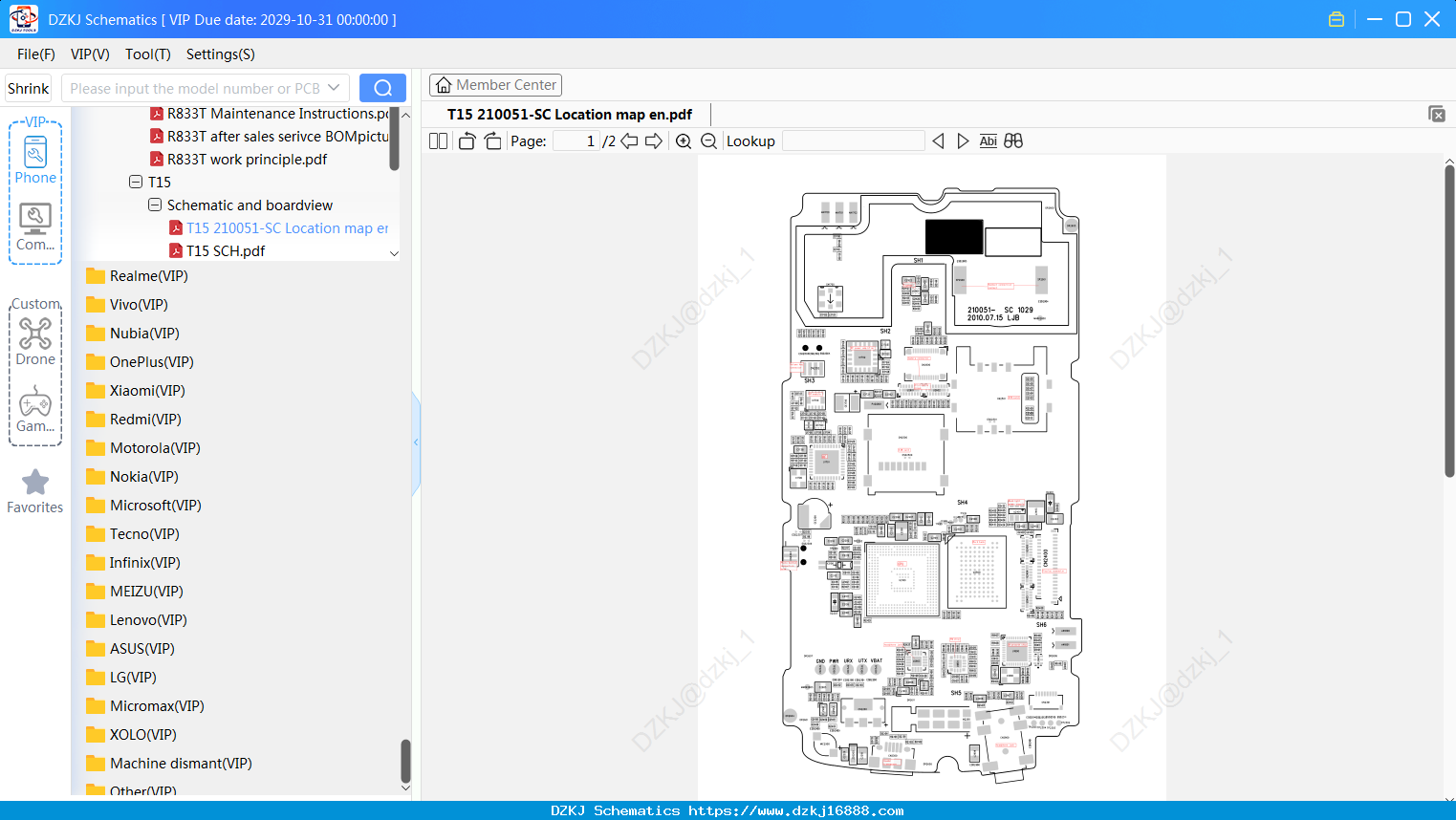1456x820 pixels.
Task: Click the Lookup text field
Action: [x=853, y=141]
